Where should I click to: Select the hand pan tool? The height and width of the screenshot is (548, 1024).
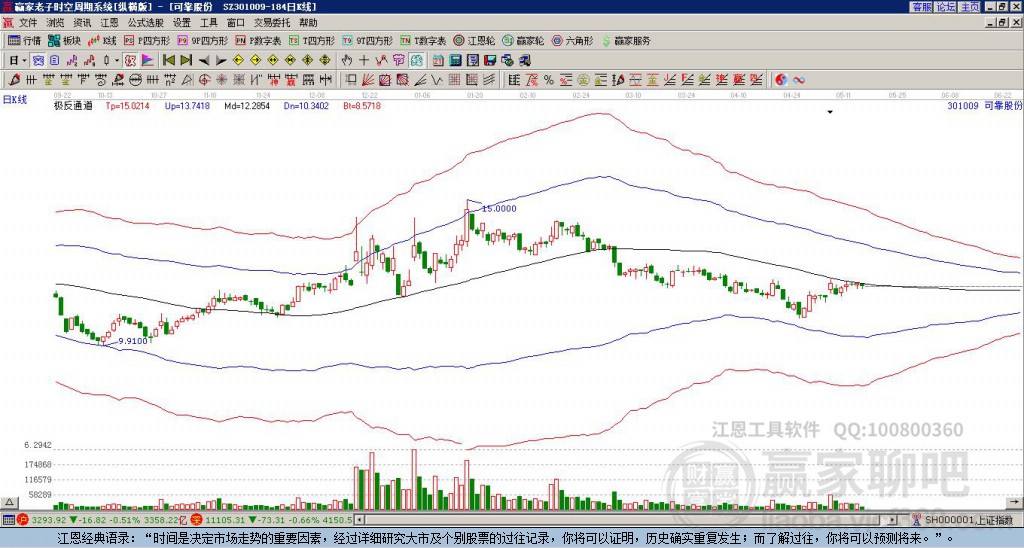pos(346,61)
